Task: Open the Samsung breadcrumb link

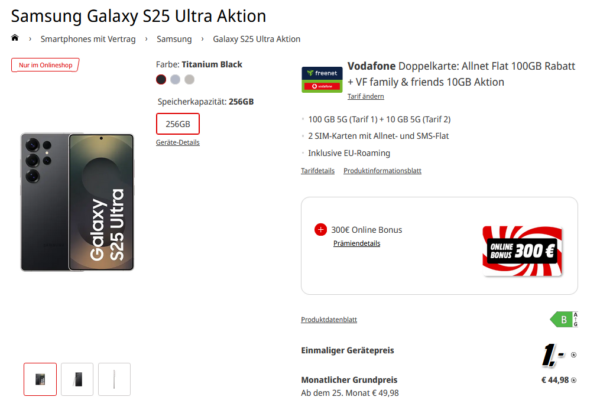Action: [x=174, y=39]
